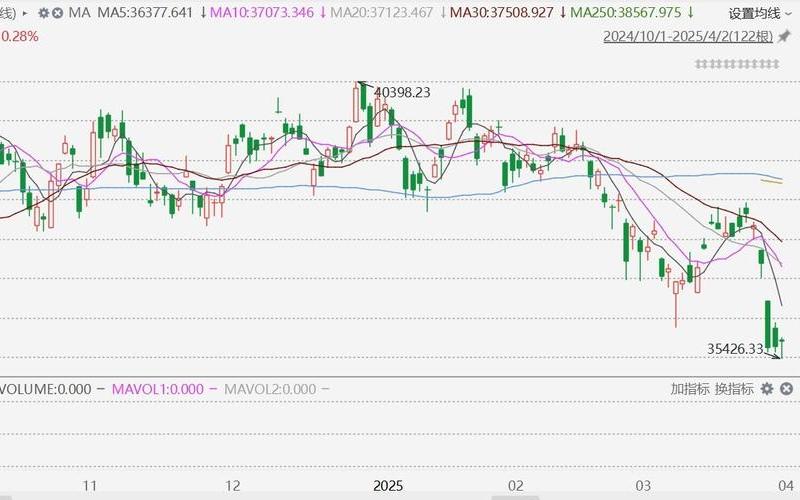The image size is (800, 500).
Task: Click the MA250:38567.975 value
Action: coord(626,13)
